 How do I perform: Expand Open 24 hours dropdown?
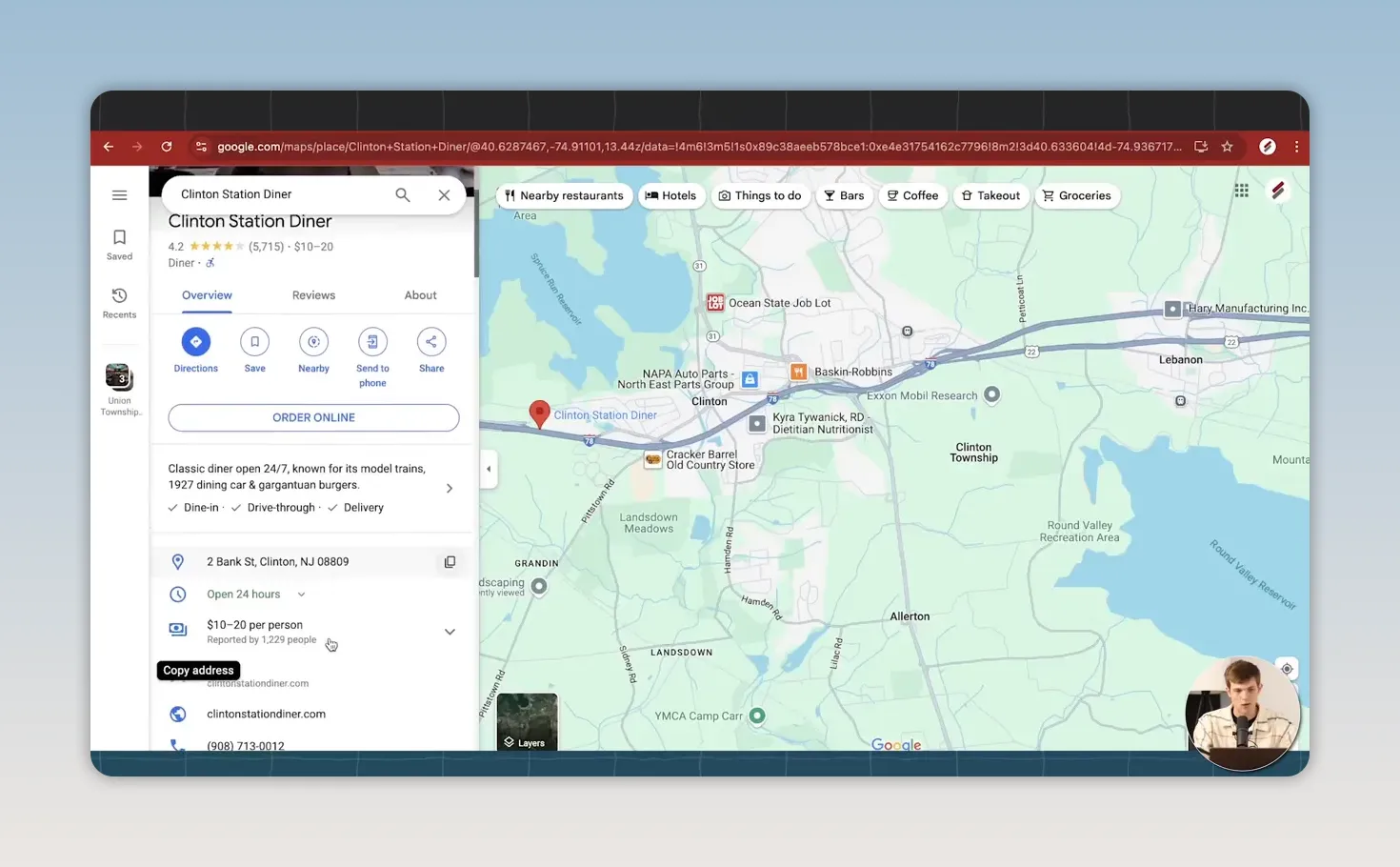tap(301, 595)
